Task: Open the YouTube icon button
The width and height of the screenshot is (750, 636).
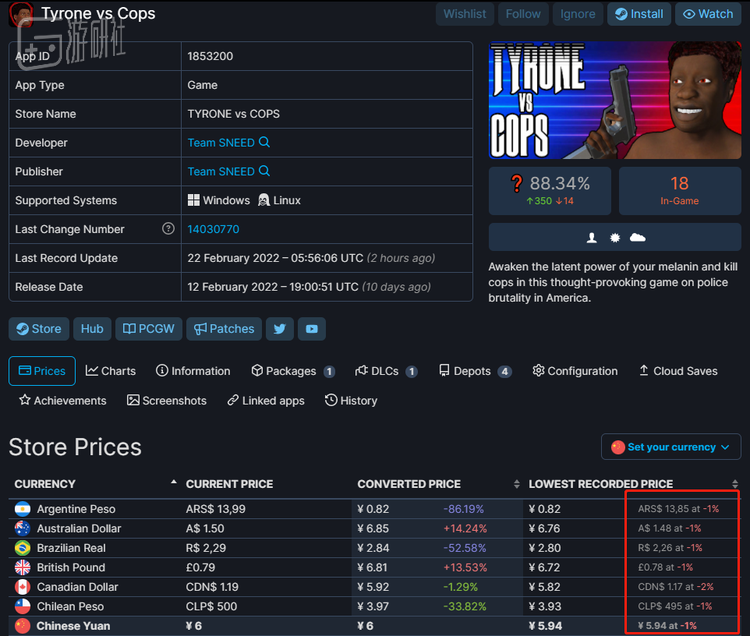Action: coord(312,329)
